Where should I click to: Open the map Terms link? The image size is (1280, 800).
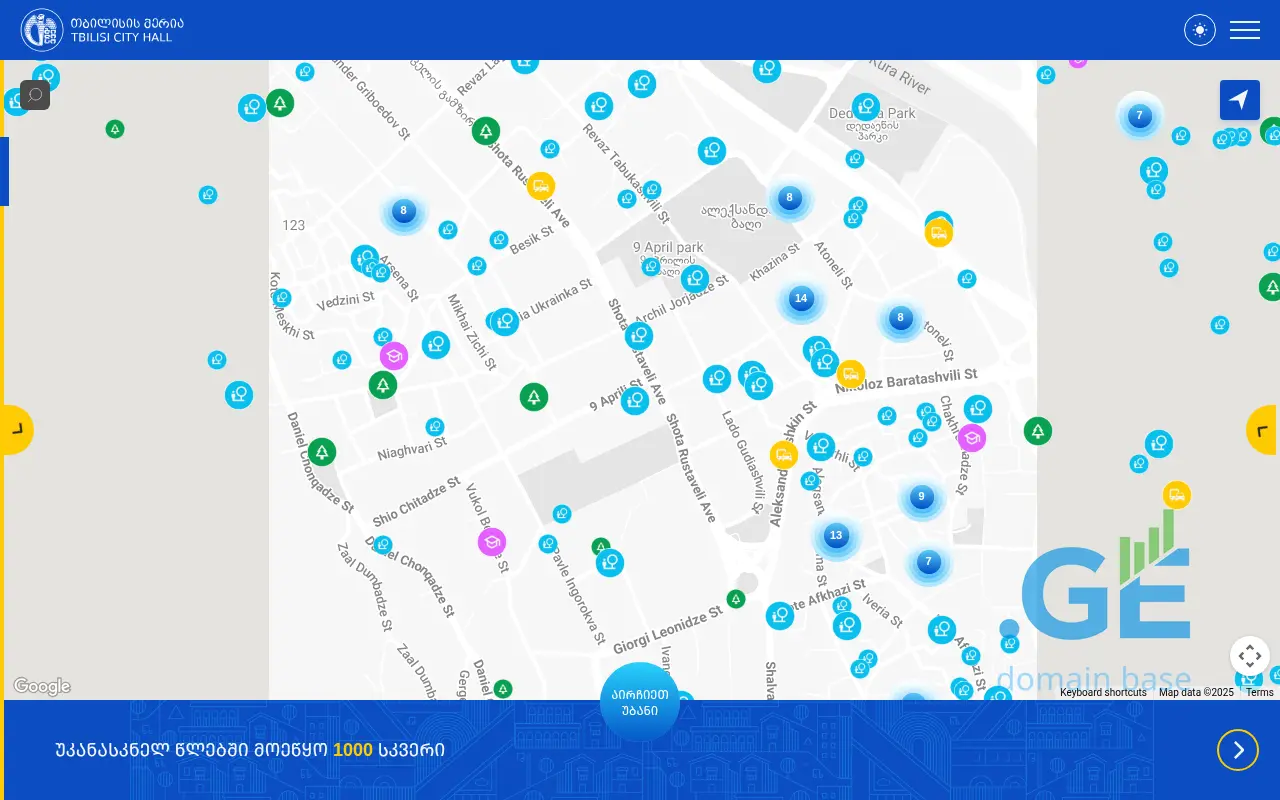click(x=1259, y=692)
